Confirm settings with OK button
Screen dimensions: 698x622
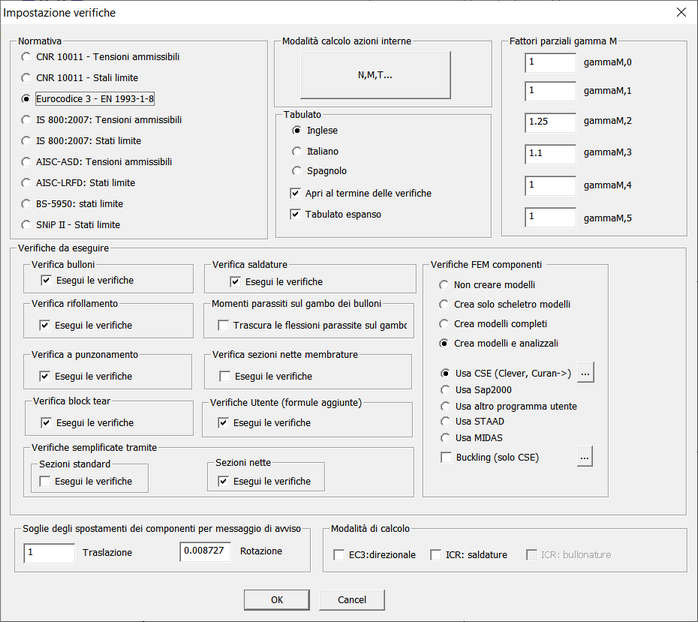point(276,599)
